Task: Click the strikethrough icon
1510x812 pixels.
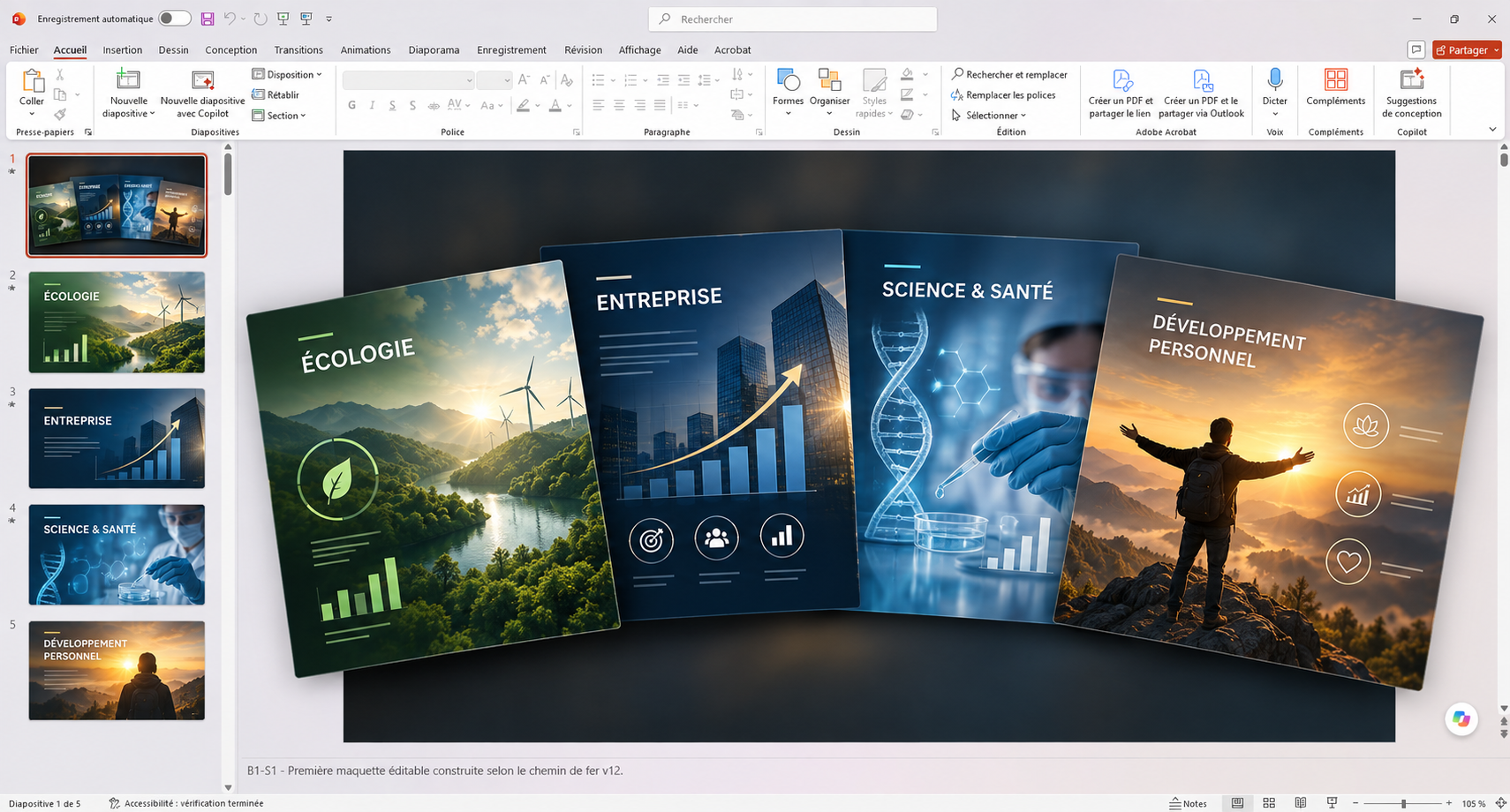Action: 434,105
